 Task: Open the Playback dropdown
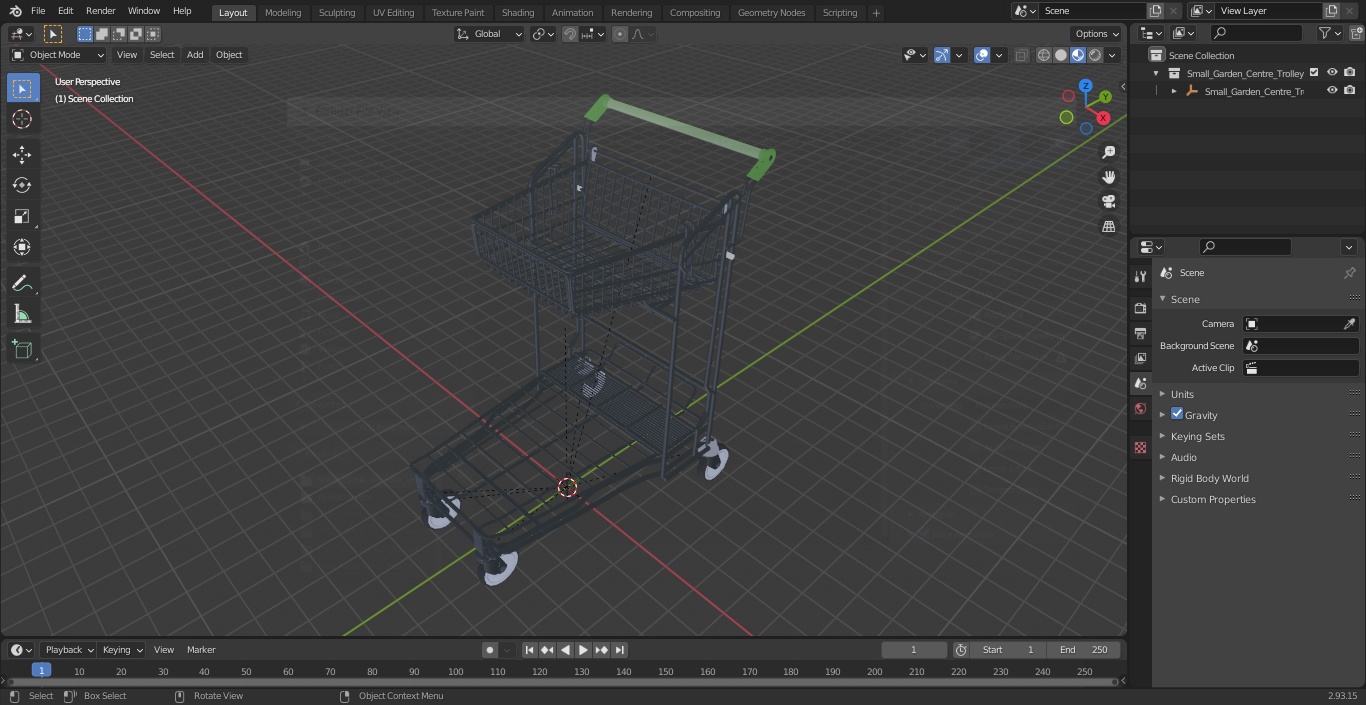[x=69, y=650]
